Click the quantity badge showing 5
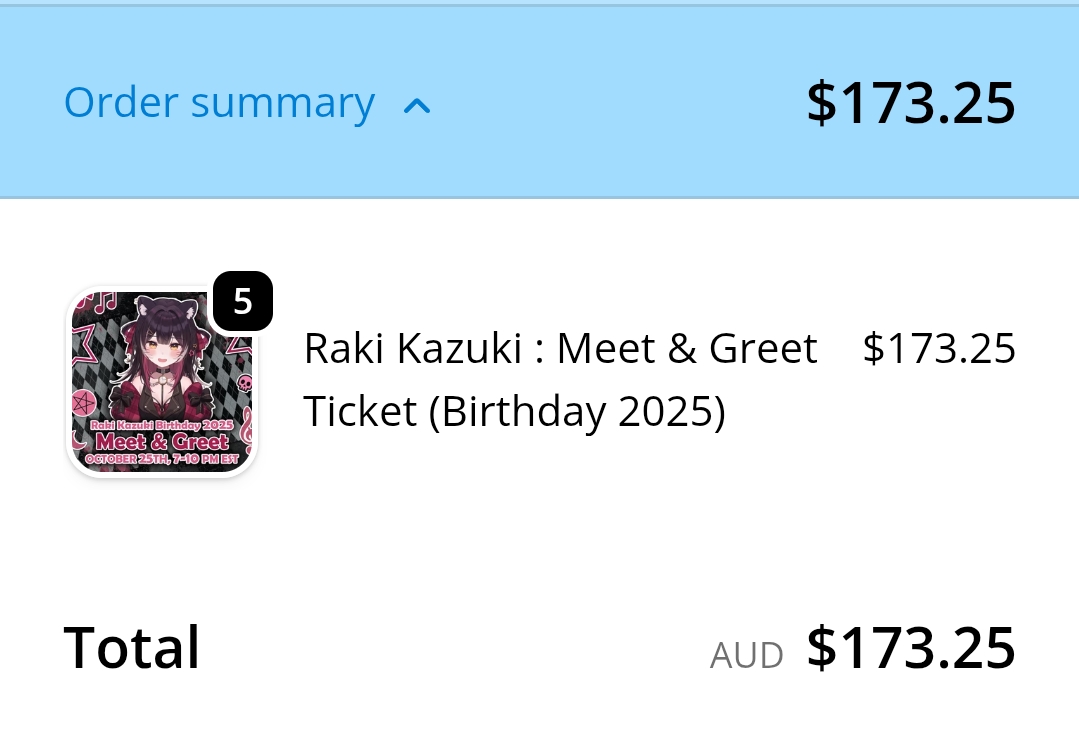Image resolution: width=1079 pixels, height=737 pixels. (242, 301)
